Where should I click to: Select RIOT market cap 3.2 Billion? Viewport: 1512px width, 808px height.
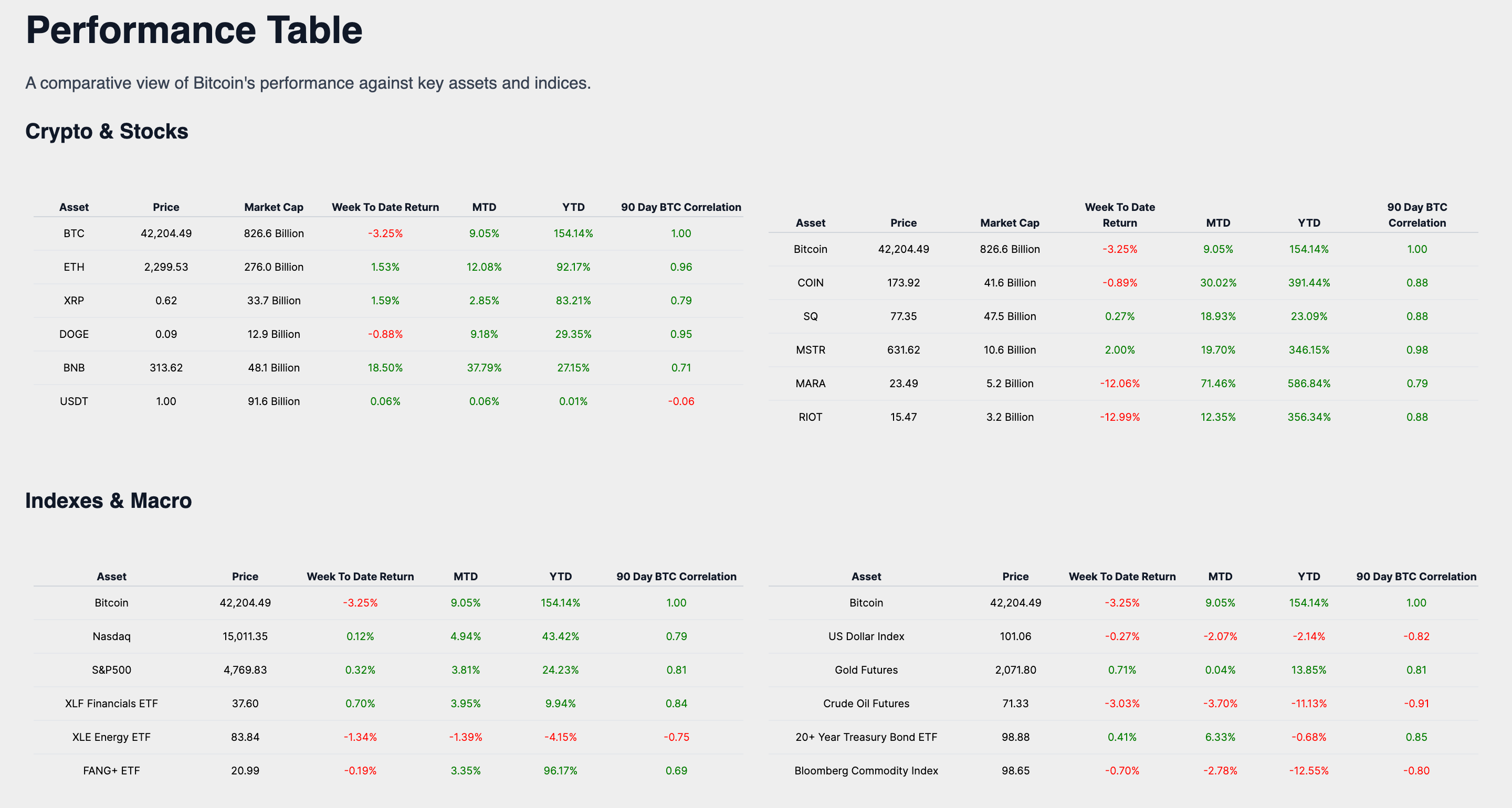pos(1010,417)
